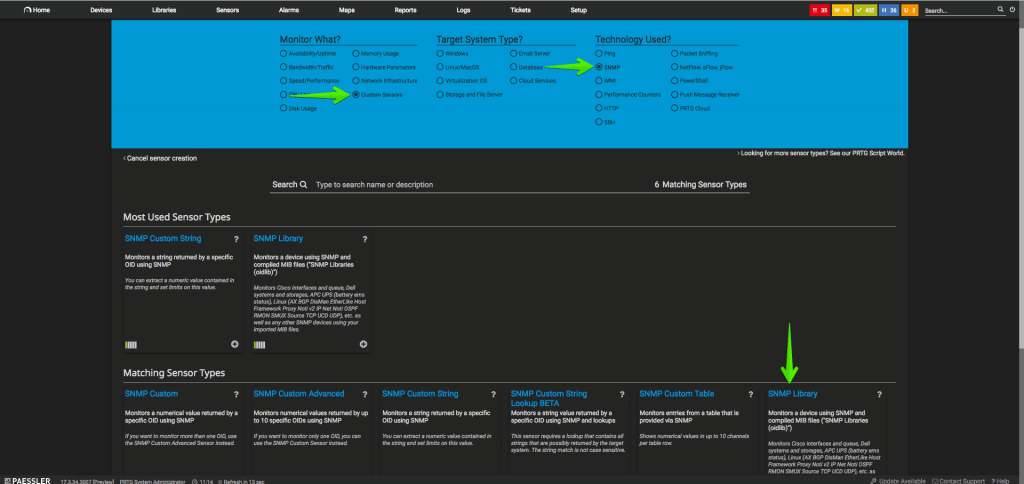Select NetFlow, sFlow, jFlow technology
Screen dimensions: 1024x484
point(675,67)
